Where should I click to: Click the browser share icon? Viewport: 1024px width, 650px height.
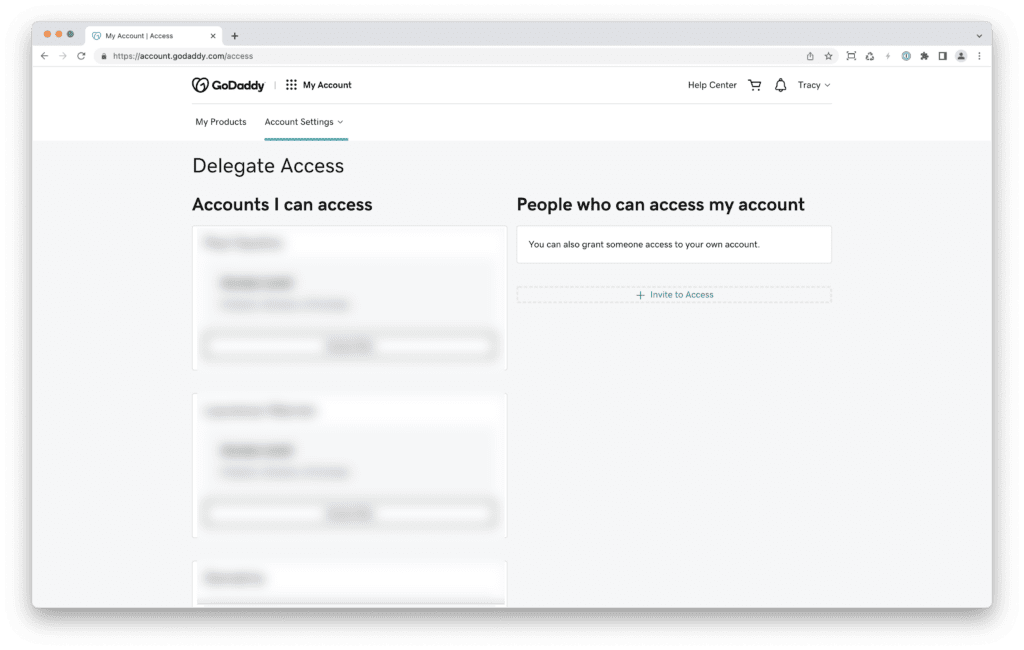click(x=810, y=56)
